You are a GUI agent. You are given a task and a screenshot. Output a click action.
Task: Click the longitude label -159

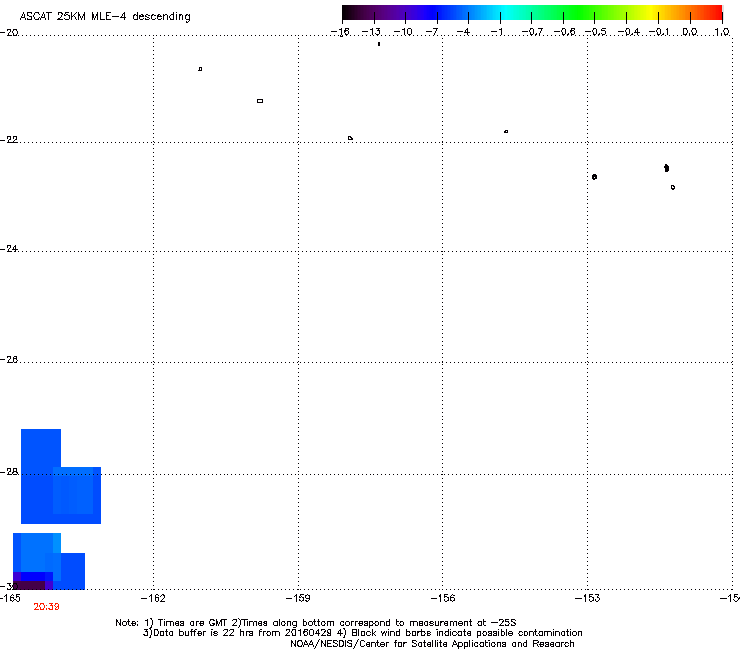click(x=298, y=598)
